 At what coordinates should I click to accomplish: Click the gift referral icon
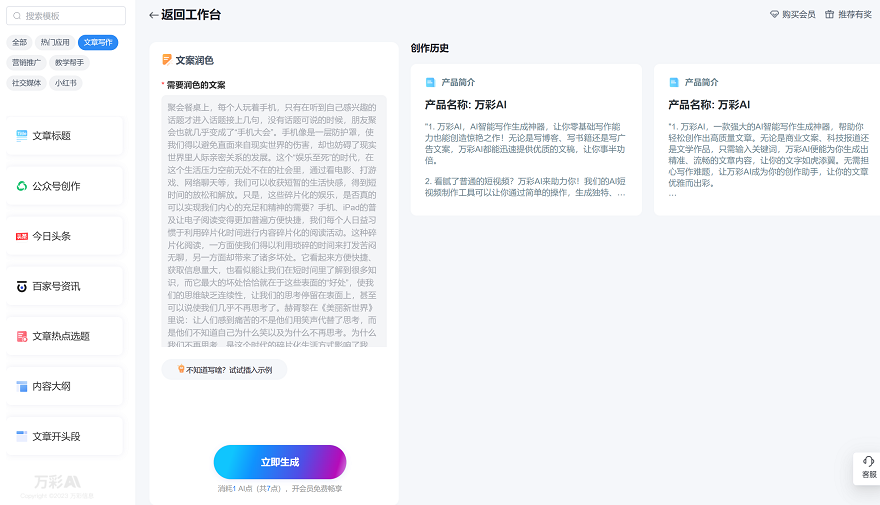click(829, 15)
